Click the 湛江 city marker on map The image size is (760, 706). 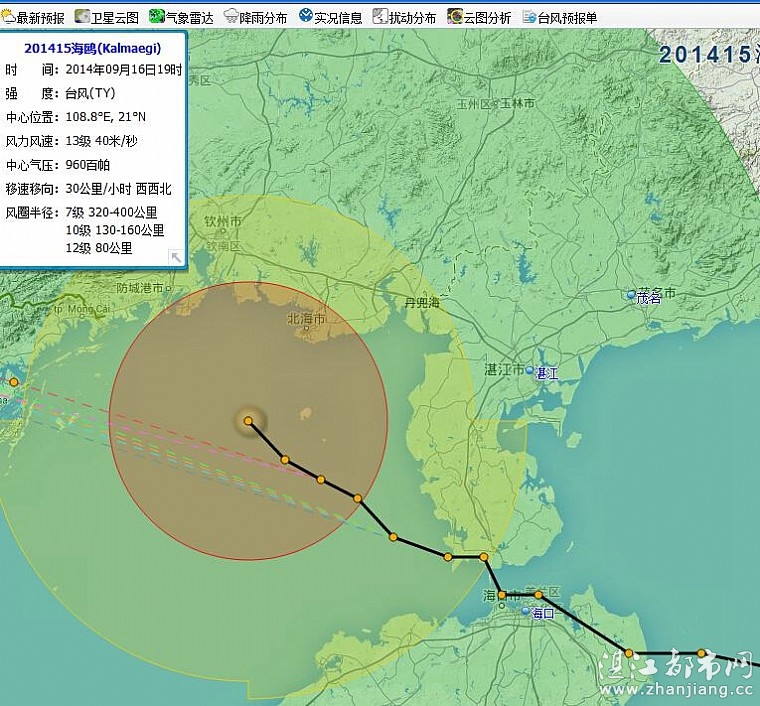[x=530, y=372]
